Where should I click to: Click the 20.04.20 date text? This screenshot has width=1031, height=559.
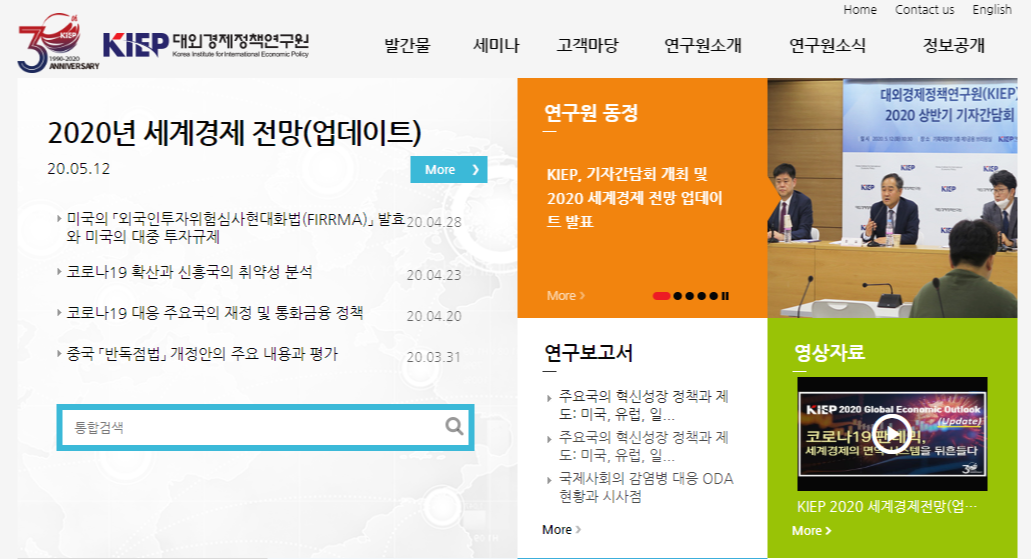pyautogui.click(x=434, y=316)
